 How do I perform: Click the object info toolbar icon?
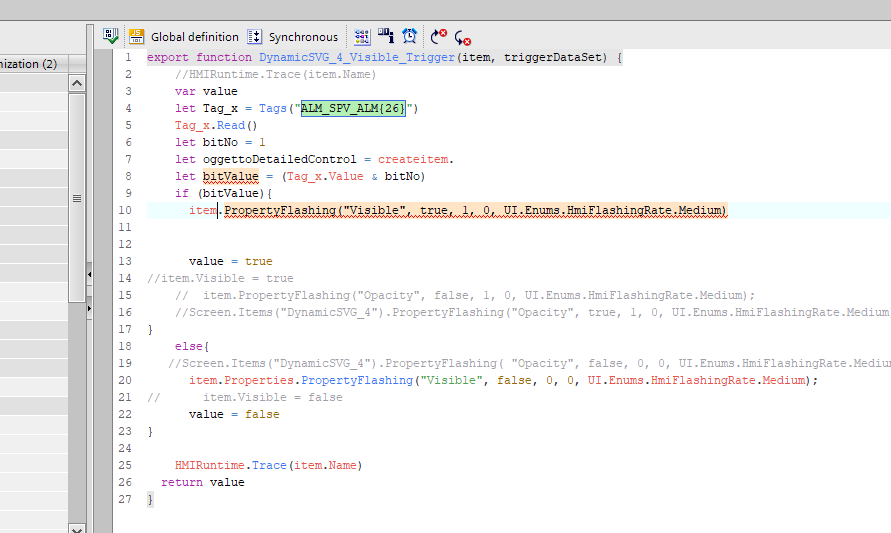click(386, 37)
